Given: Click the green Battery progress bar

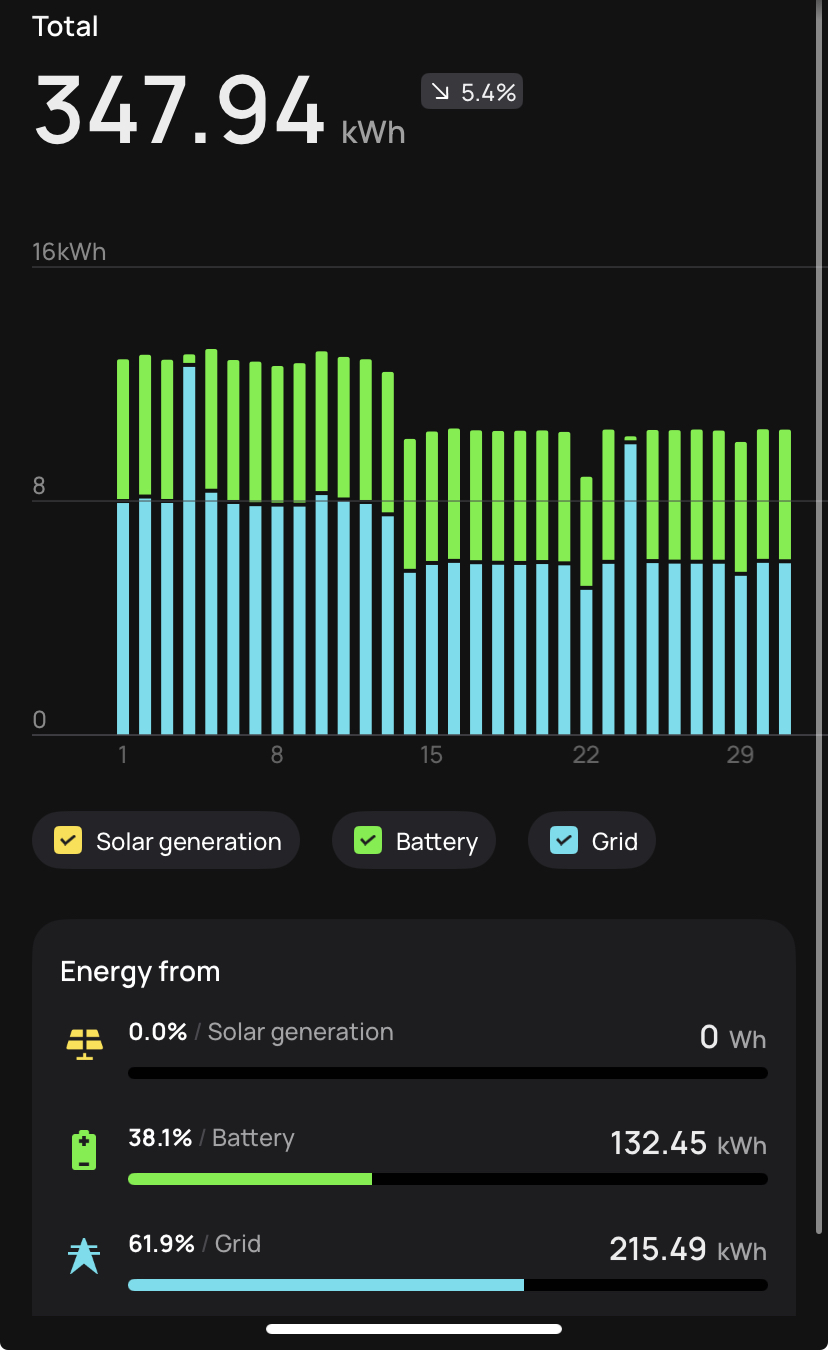Looking at the screenshot, I should [250, 1179].
